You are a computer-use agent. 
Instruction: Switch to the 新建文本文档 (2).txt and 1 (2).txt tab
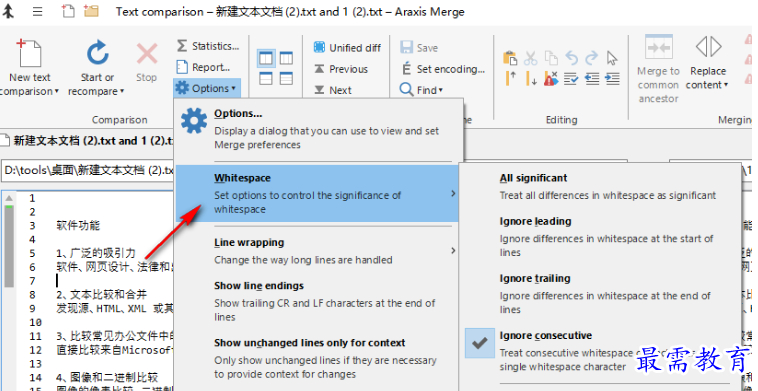coord(87,141)
